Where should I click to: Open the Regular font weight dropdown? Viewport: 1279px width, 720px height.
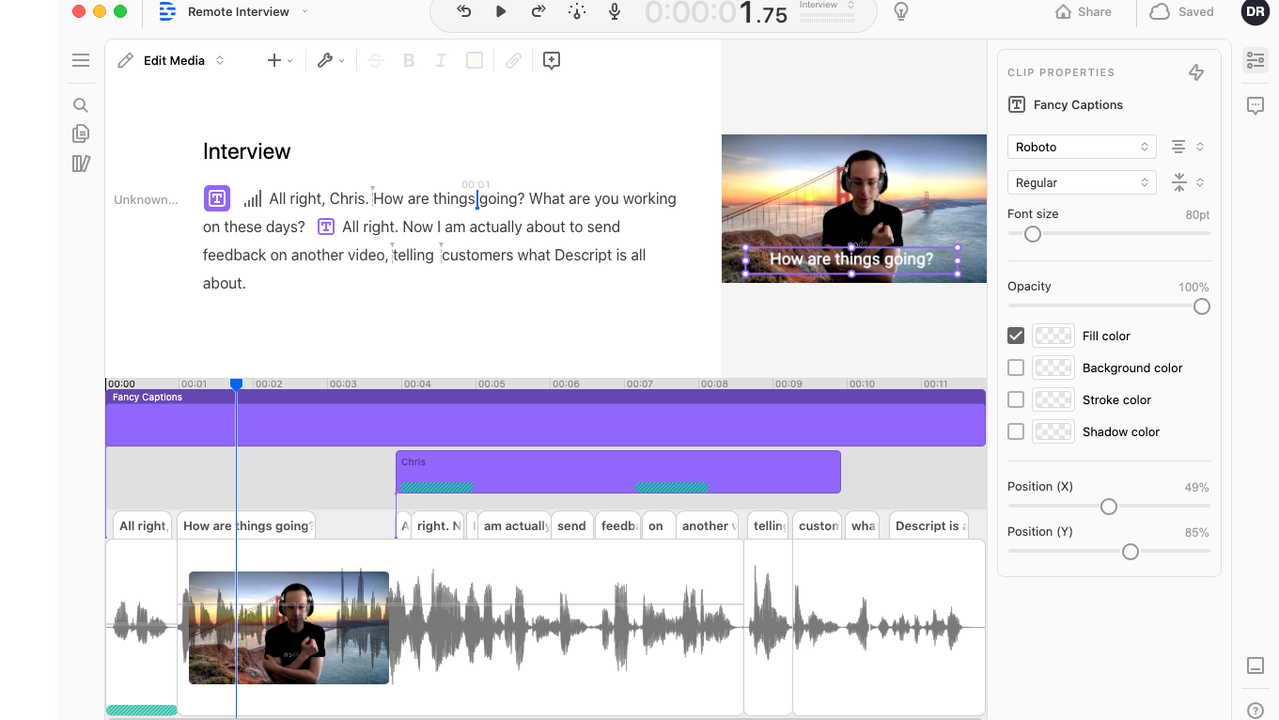pyautogui.click(x=1081, y=183)
